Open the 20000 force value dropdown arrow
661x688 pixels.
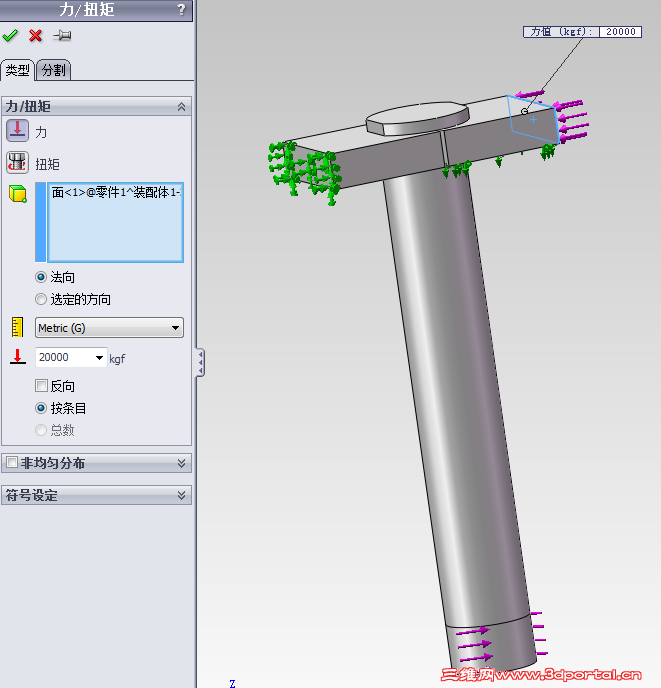click(100, 358)
